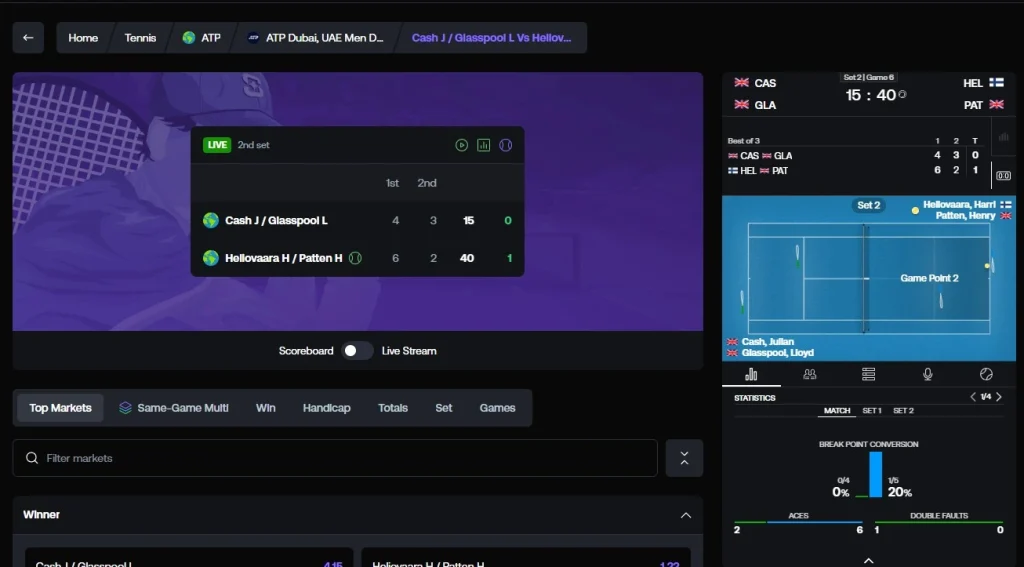Go back with the left arrow button
Image resolution: width=1024 pixels, height=567 pixels.
28,38
